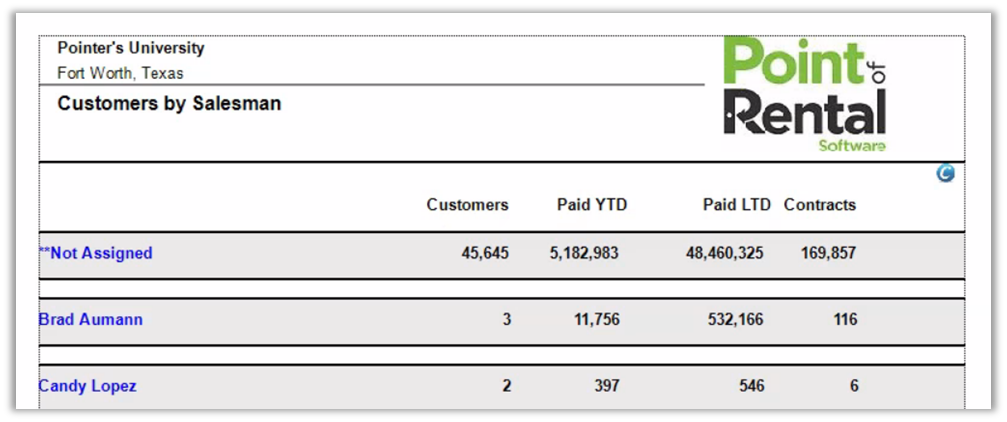
Task: Open the **Not Assigned salesman link
Action: 96,253
